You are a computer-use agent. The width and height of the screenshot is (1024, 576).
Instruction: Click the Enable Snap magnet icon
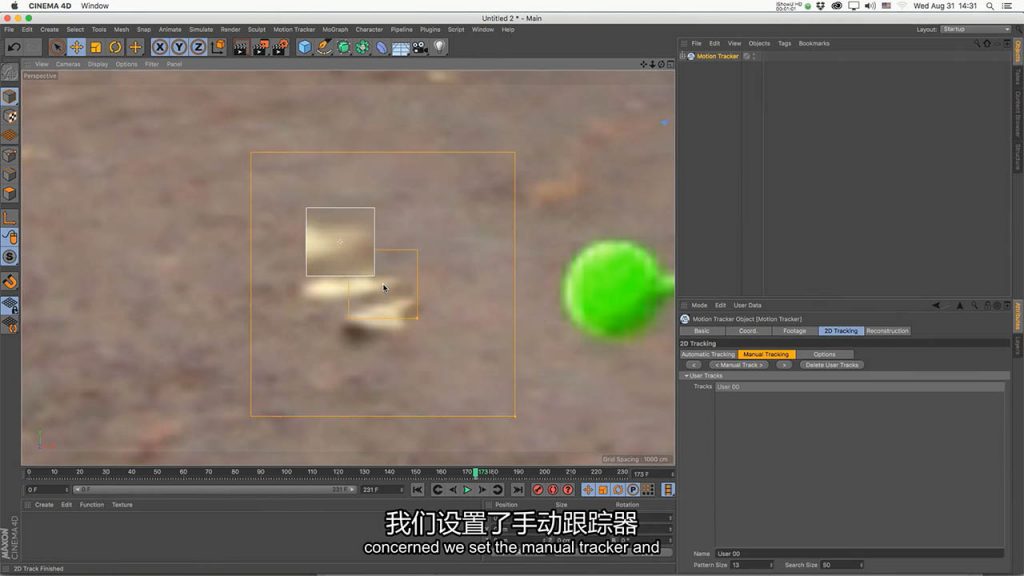coord(10,281)
